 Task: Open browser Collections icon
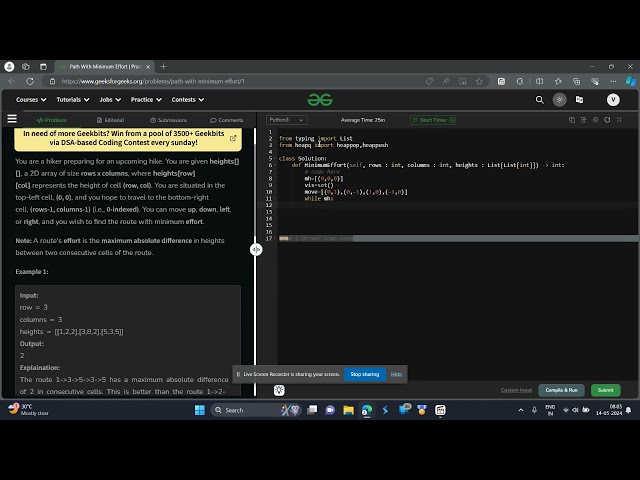point(576,81)
